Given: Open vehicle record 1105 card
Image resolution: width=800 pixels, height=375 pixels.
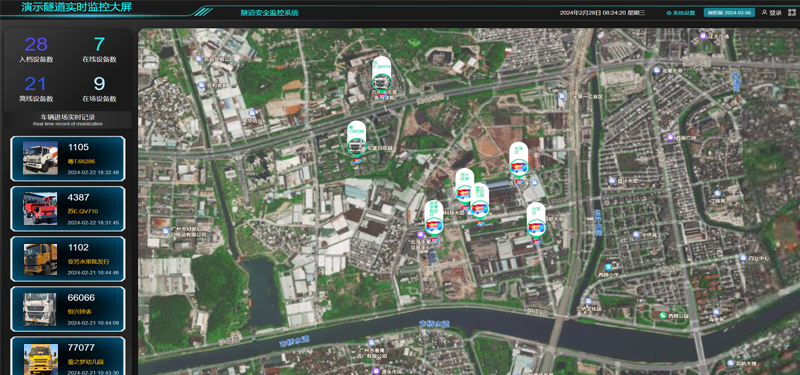Looking at the screenshot, I should click(68, 159).
